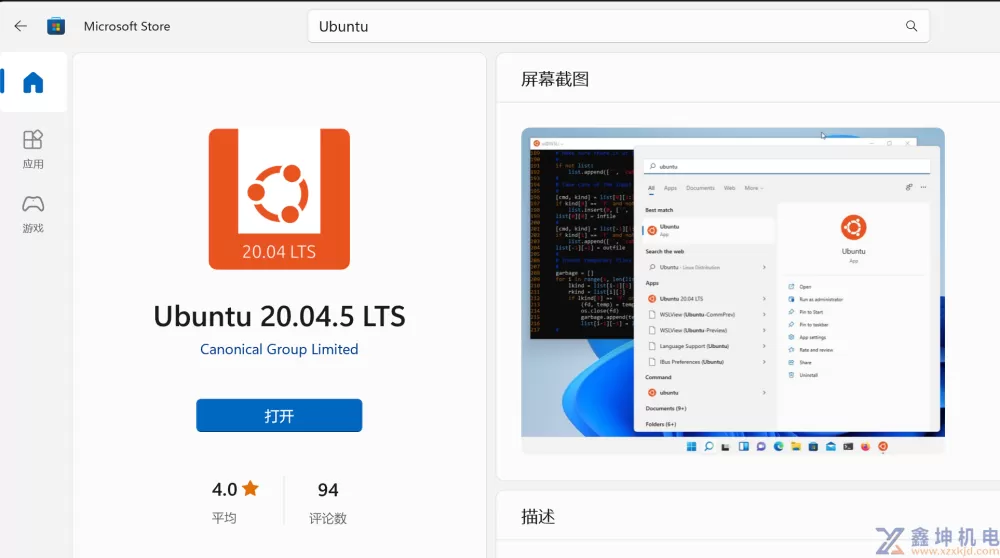1000x558 pixels.
Task: Click the Ubuntu 20.04 LTS app logo
Action: tap(279, 199)
